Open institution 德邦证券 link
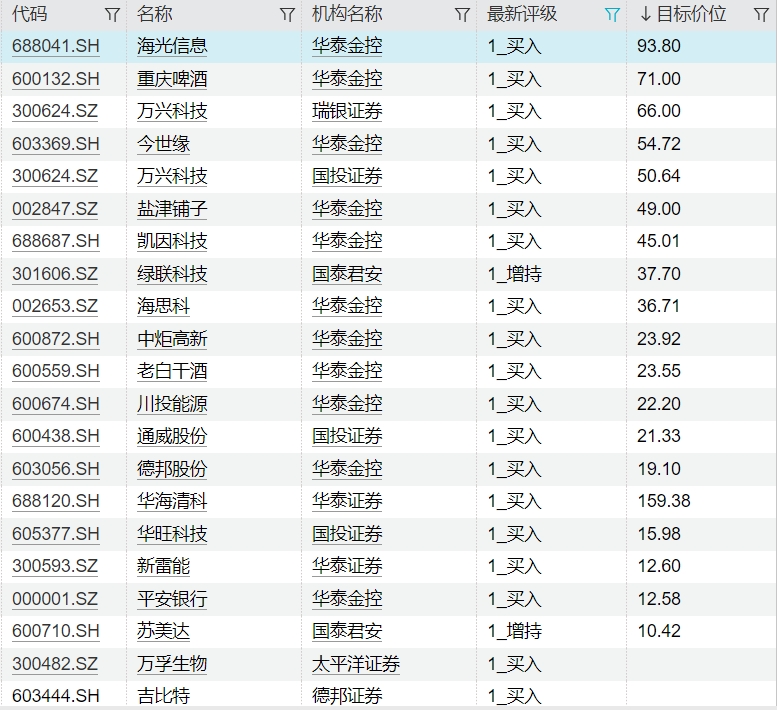The height and width of the screenshot is (710, 777). (x=347, y=696)
